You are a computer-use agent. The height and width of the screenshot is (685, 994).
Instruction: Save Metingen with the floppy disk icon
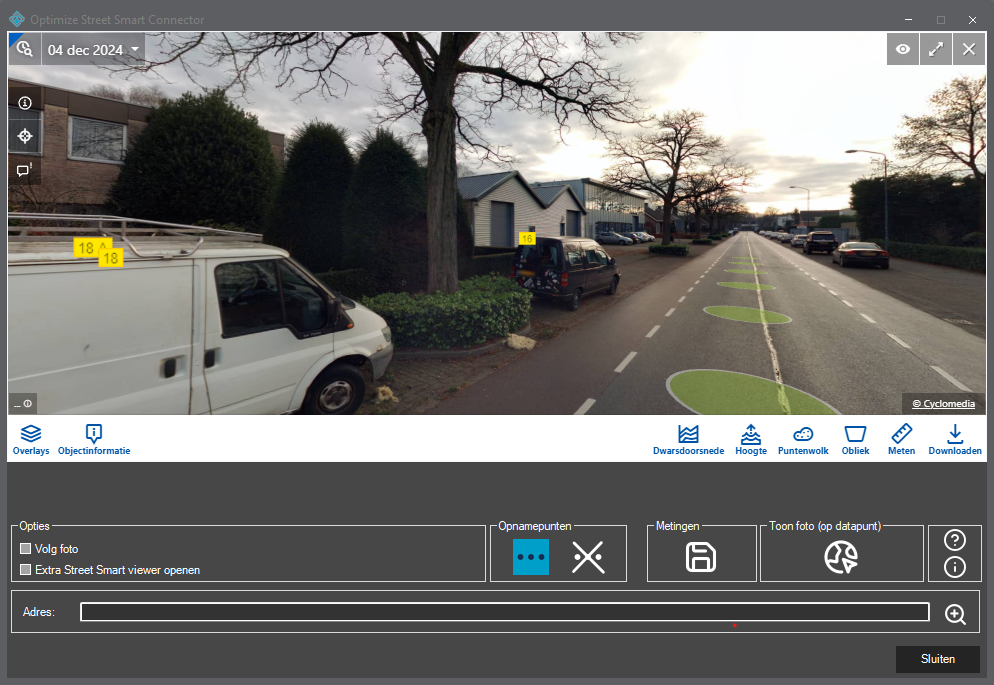pos(700,558)
